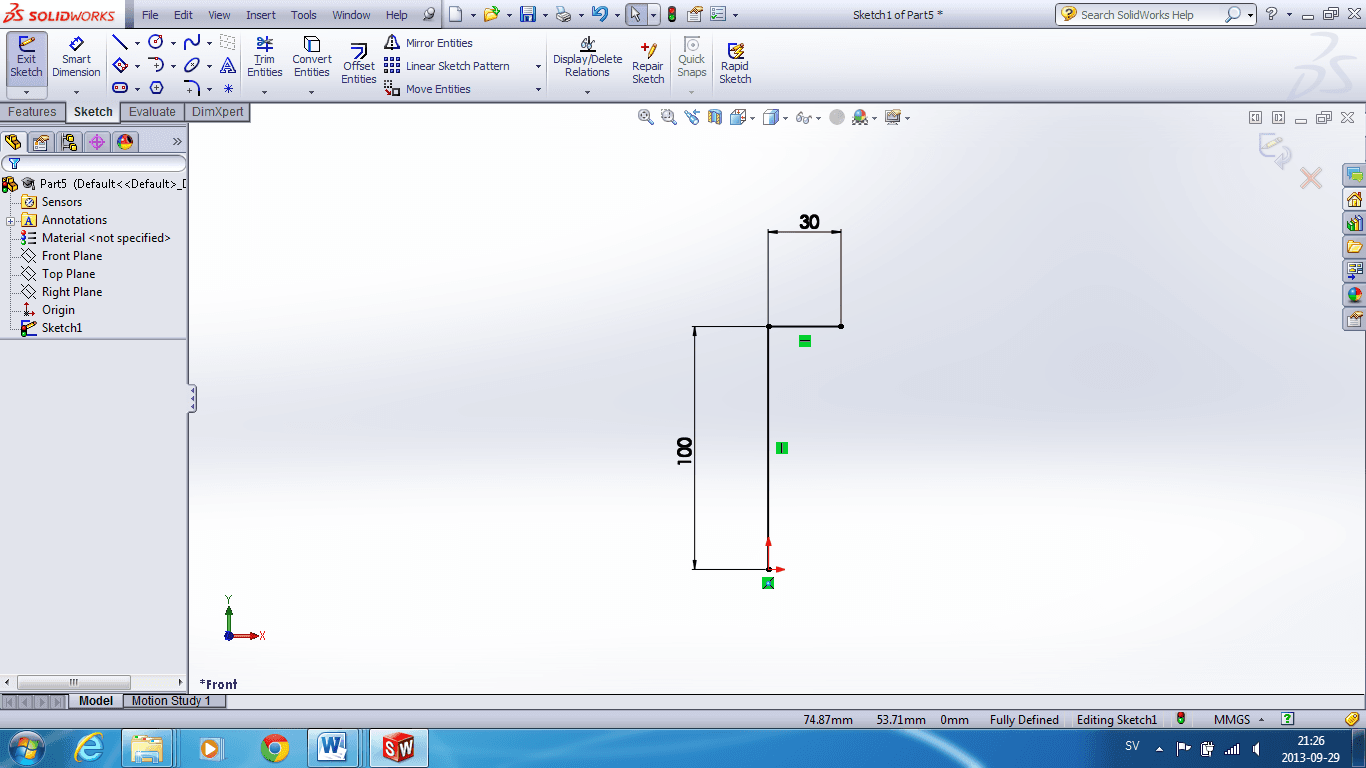The height and width of the screenshot is (768, 1366).
Task: Open the Motion Study 1 tab
Action: [x=171, y=701]
